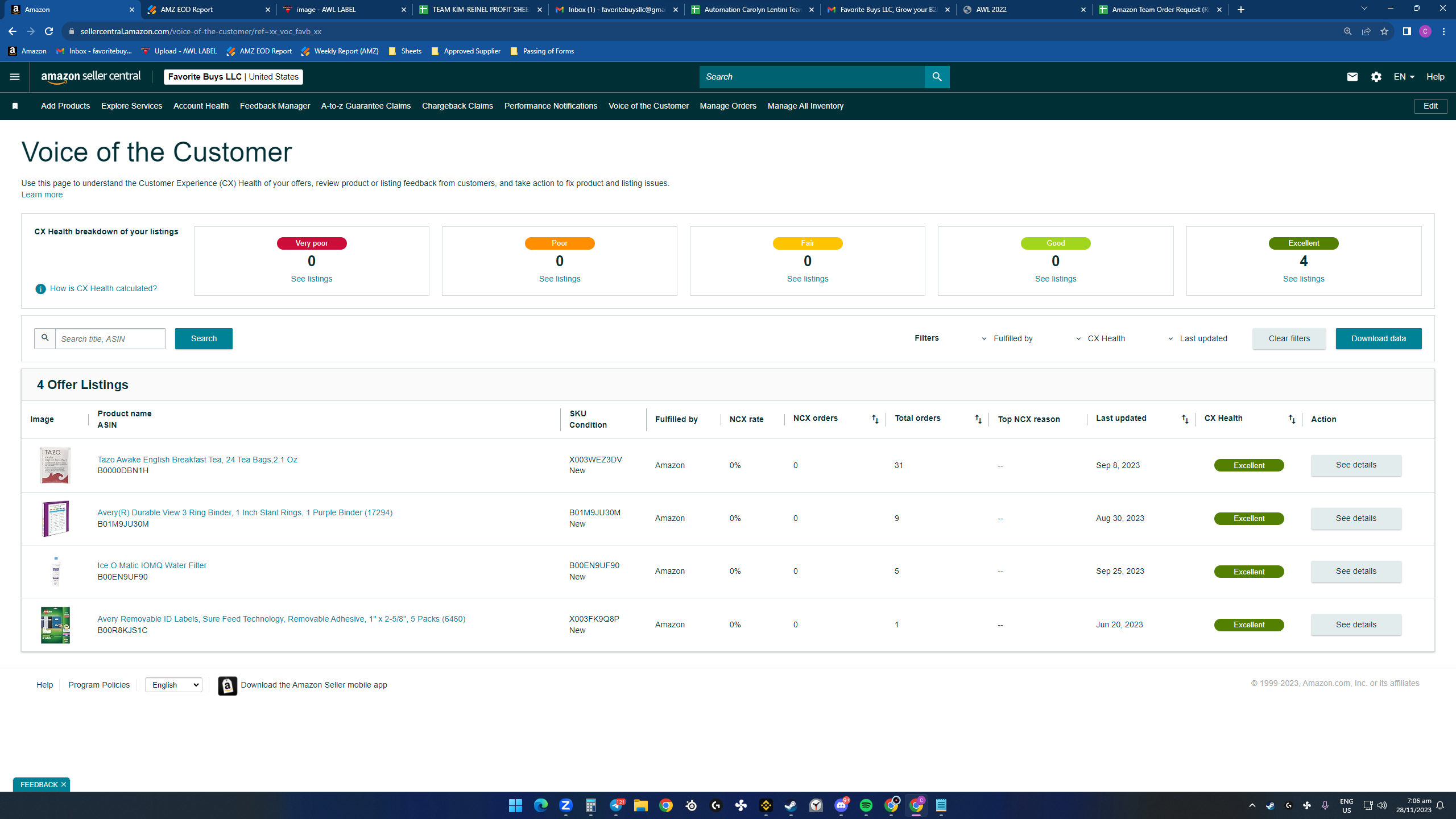Expand the CX Health filter dropdown

point(1106,338)
